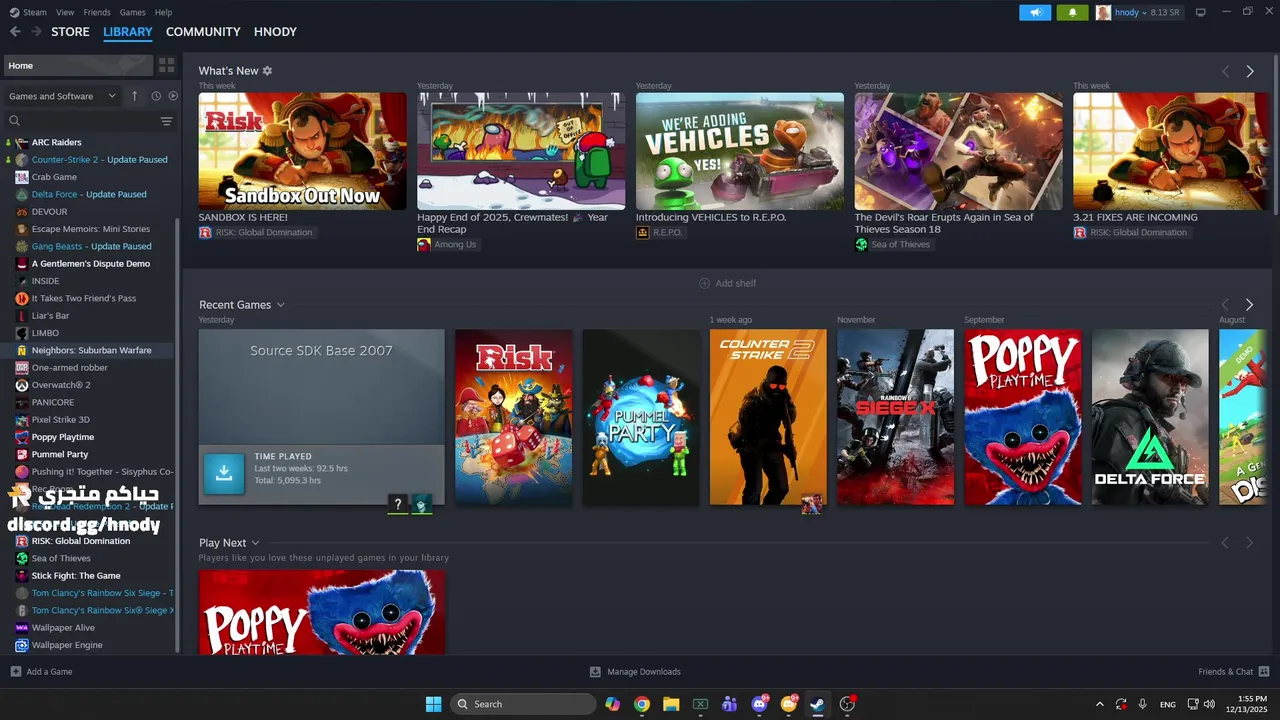The width and height of the screenshot is (1280, 720).
Task: Open the notifications bell
Action: point(1073,12)
